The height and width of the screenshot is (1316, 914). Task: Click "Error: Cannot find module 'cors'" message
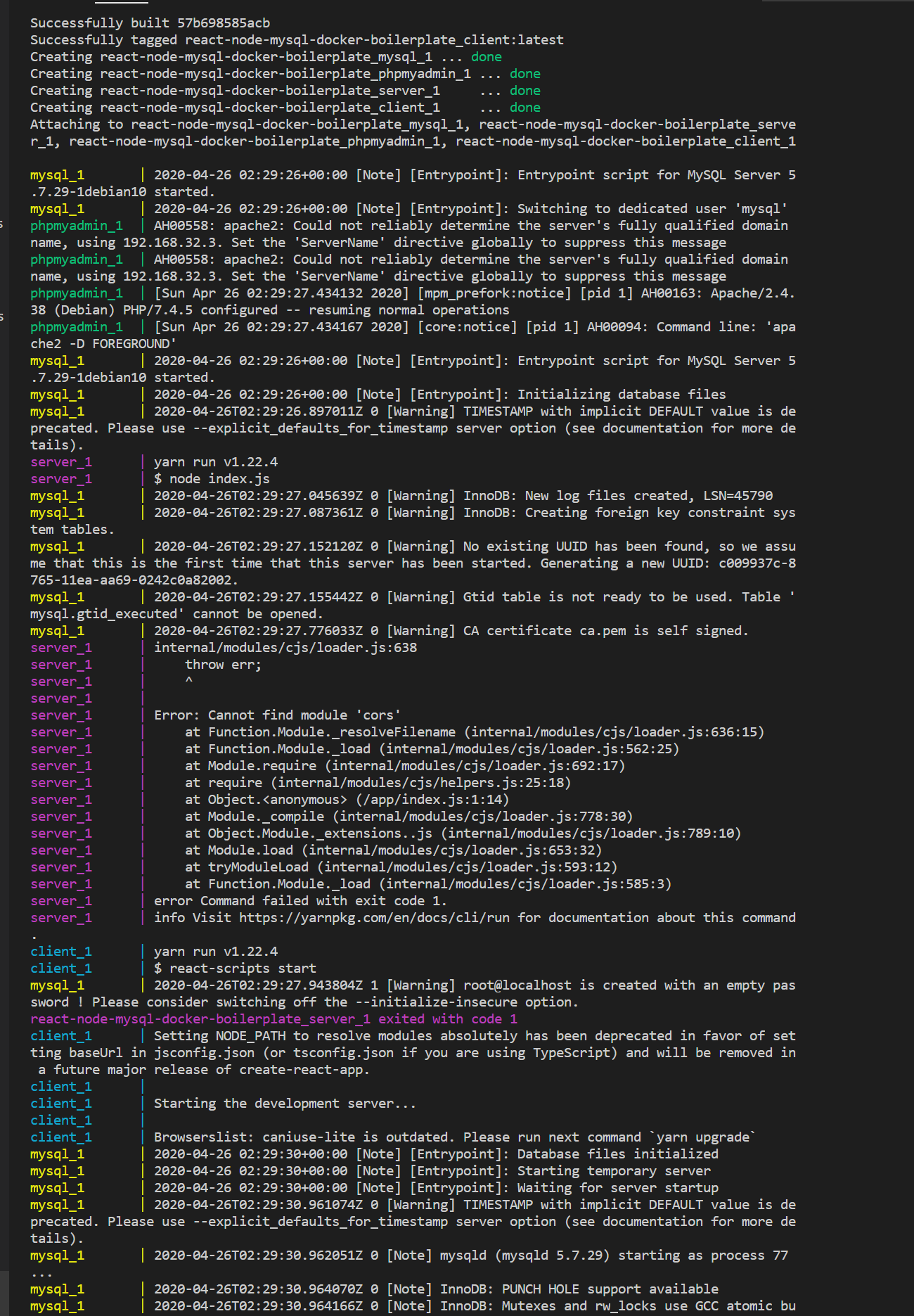[278, 715]
